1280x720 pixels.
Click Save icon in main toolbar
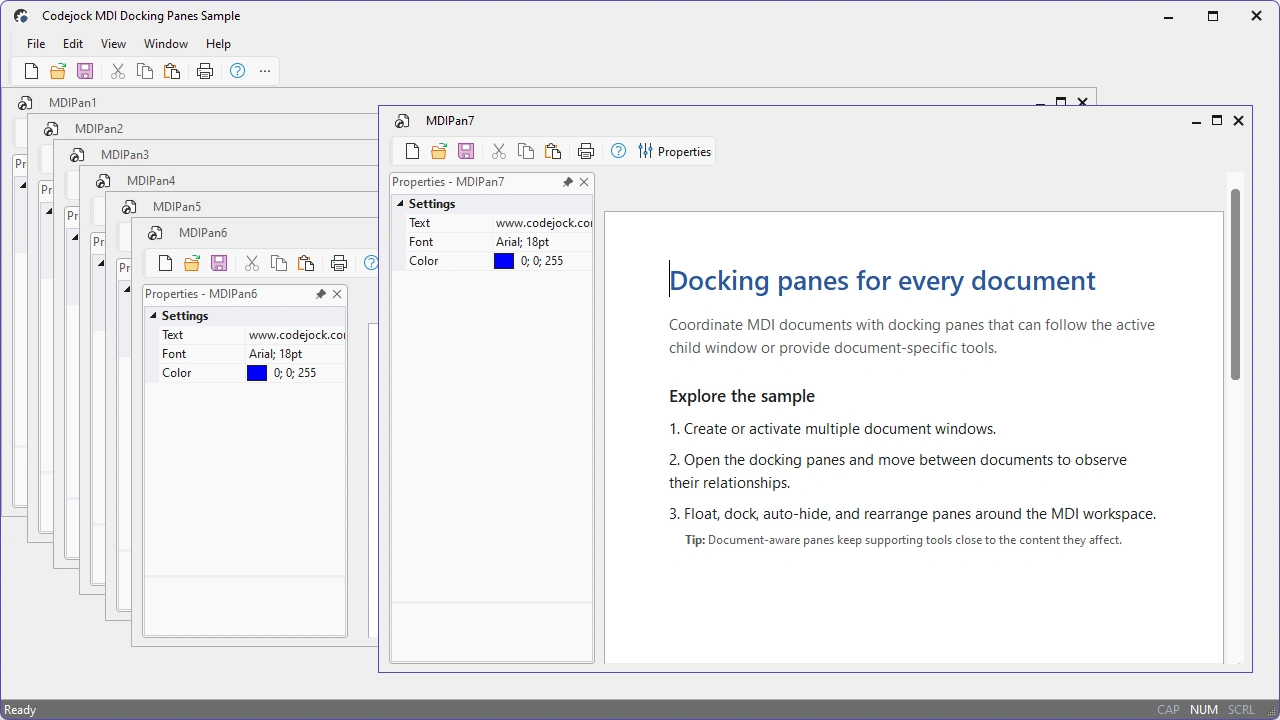(85, 71)
